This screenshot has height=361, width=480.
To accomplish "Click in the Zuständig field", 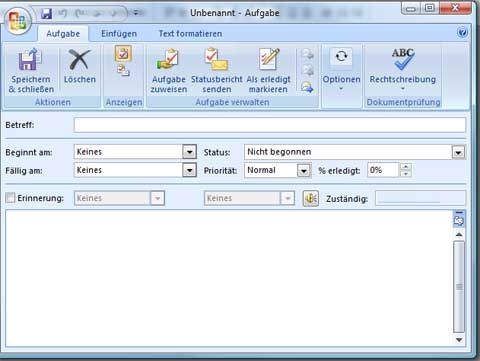I will [420, 198].
